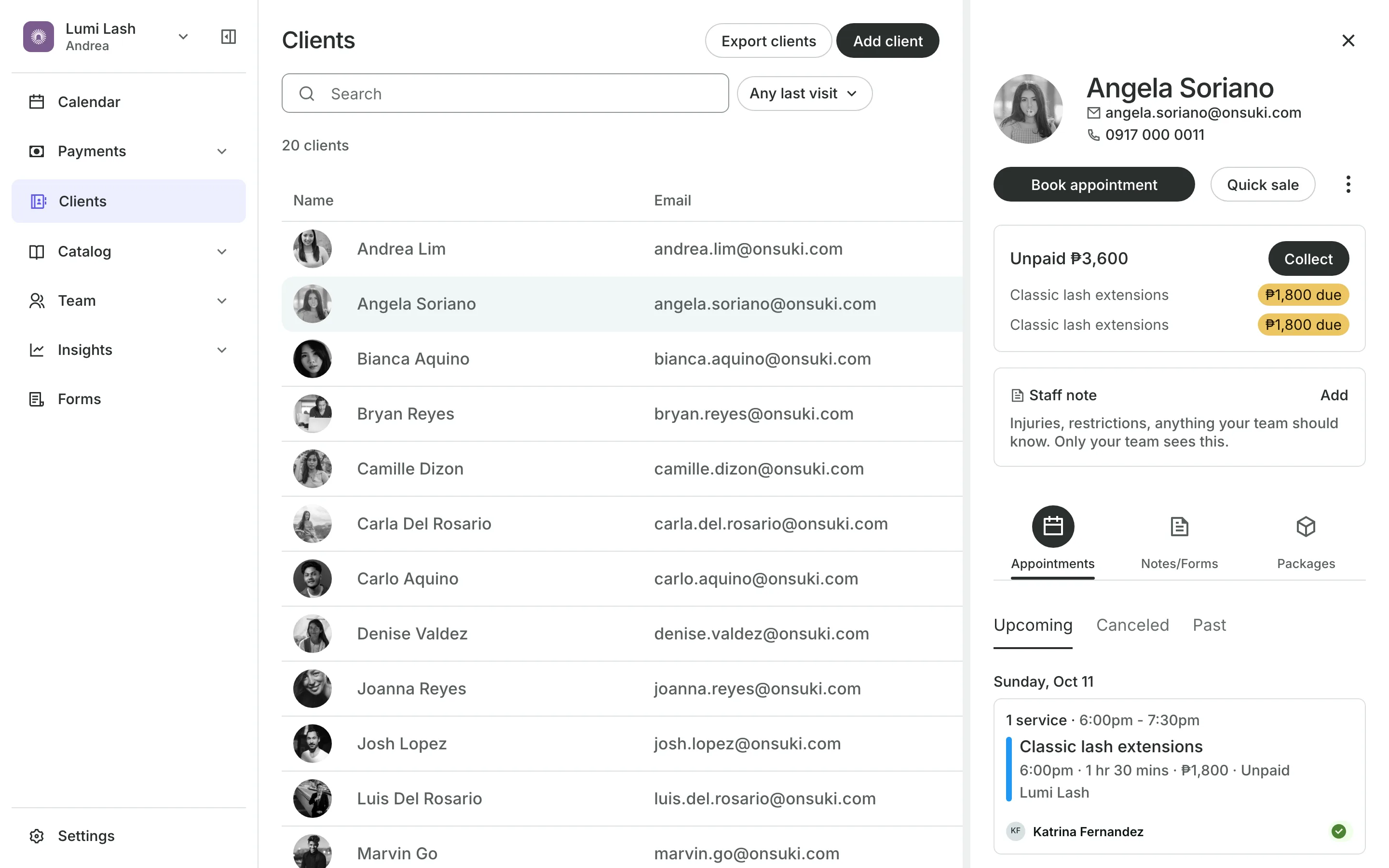The width and height of the screenshot is (1389, 868).
Task: Expand the Payments menu
Action: 222,151
